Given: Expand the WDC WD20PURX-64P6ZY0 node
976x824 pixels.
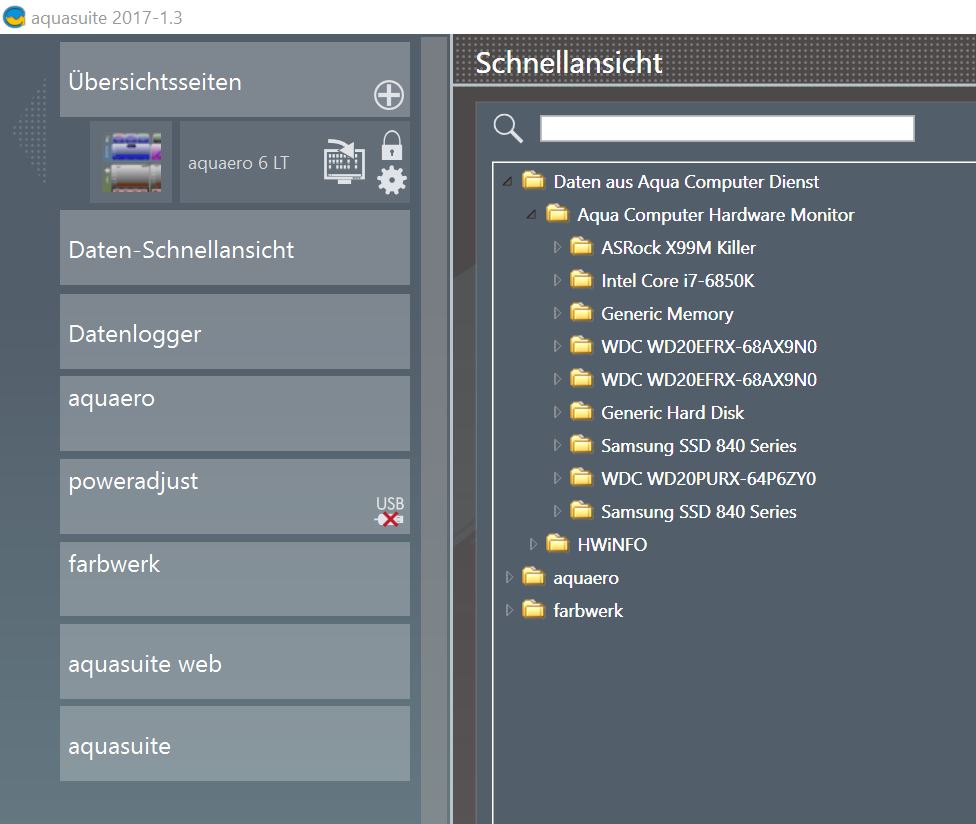Looking at the screenshot, I should [557, 479].
